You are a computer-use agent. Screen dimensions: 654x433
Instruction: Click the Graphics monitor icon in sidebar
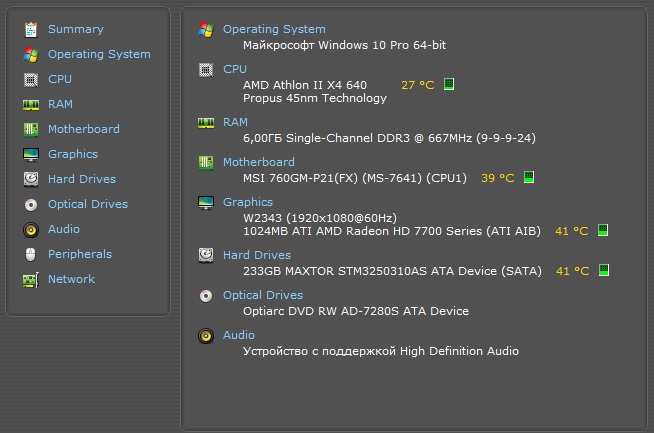[x=31, y=155]
